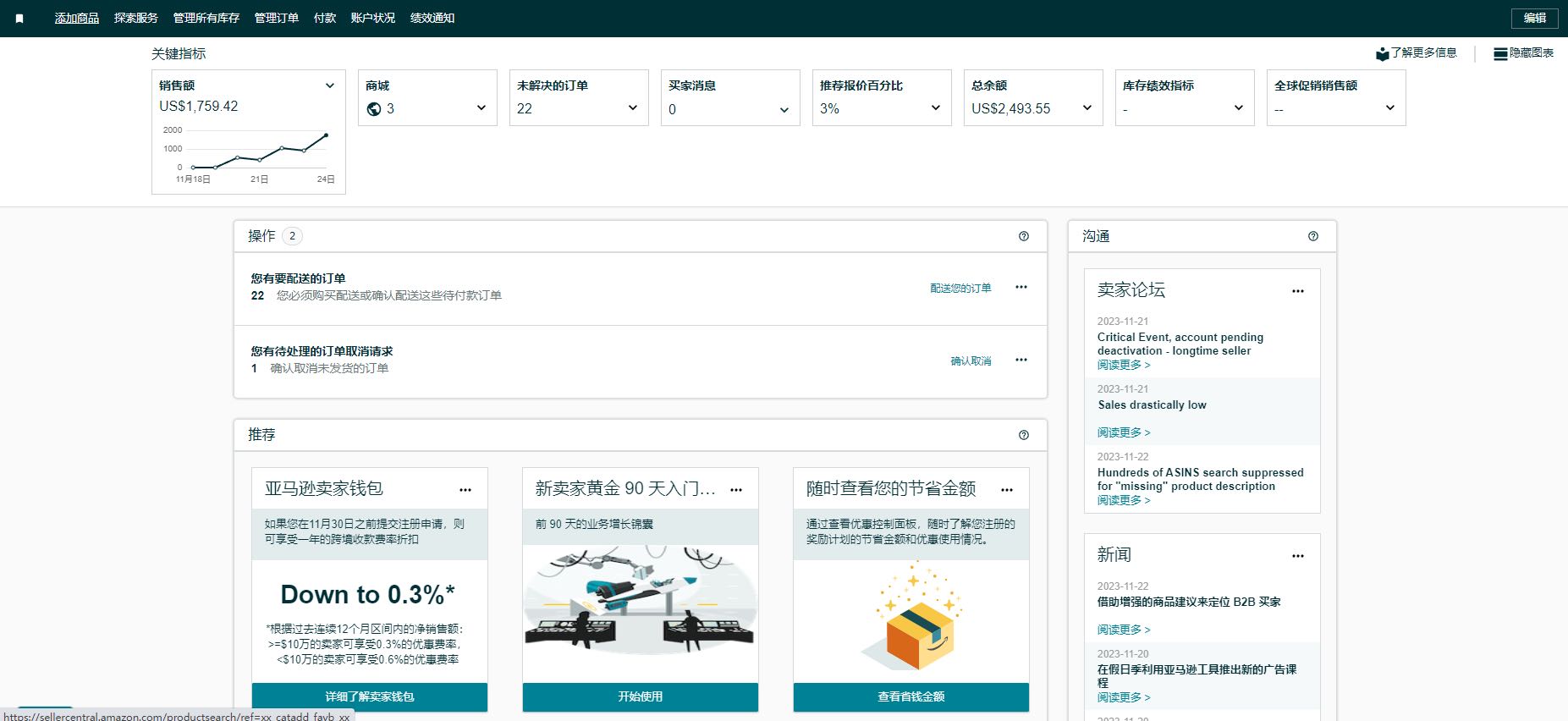Open the 添加商品 menu item
The width and height of the screenshot is (1568, 721).
[77, 18]
